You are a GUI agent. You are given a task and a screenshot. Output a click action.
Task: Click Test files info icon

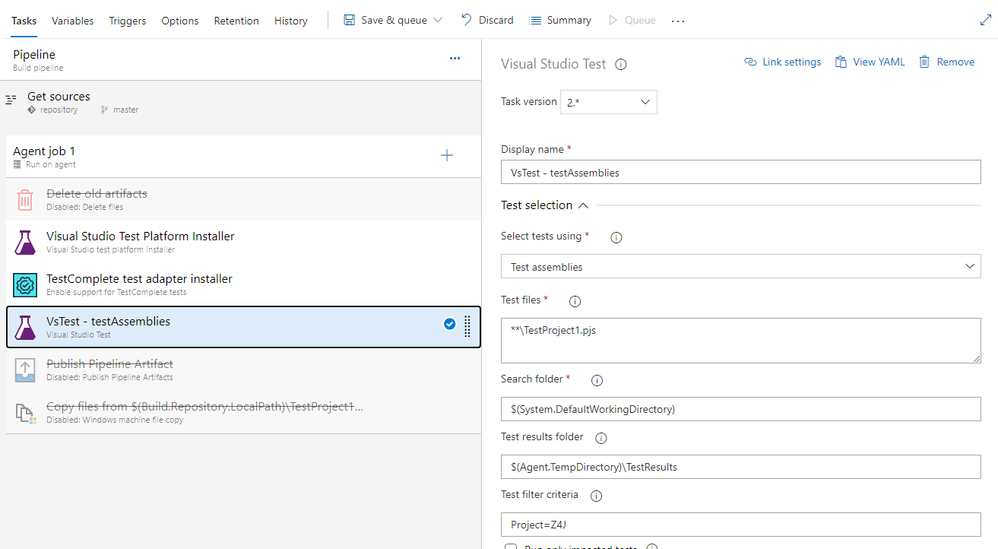point(575,301)
